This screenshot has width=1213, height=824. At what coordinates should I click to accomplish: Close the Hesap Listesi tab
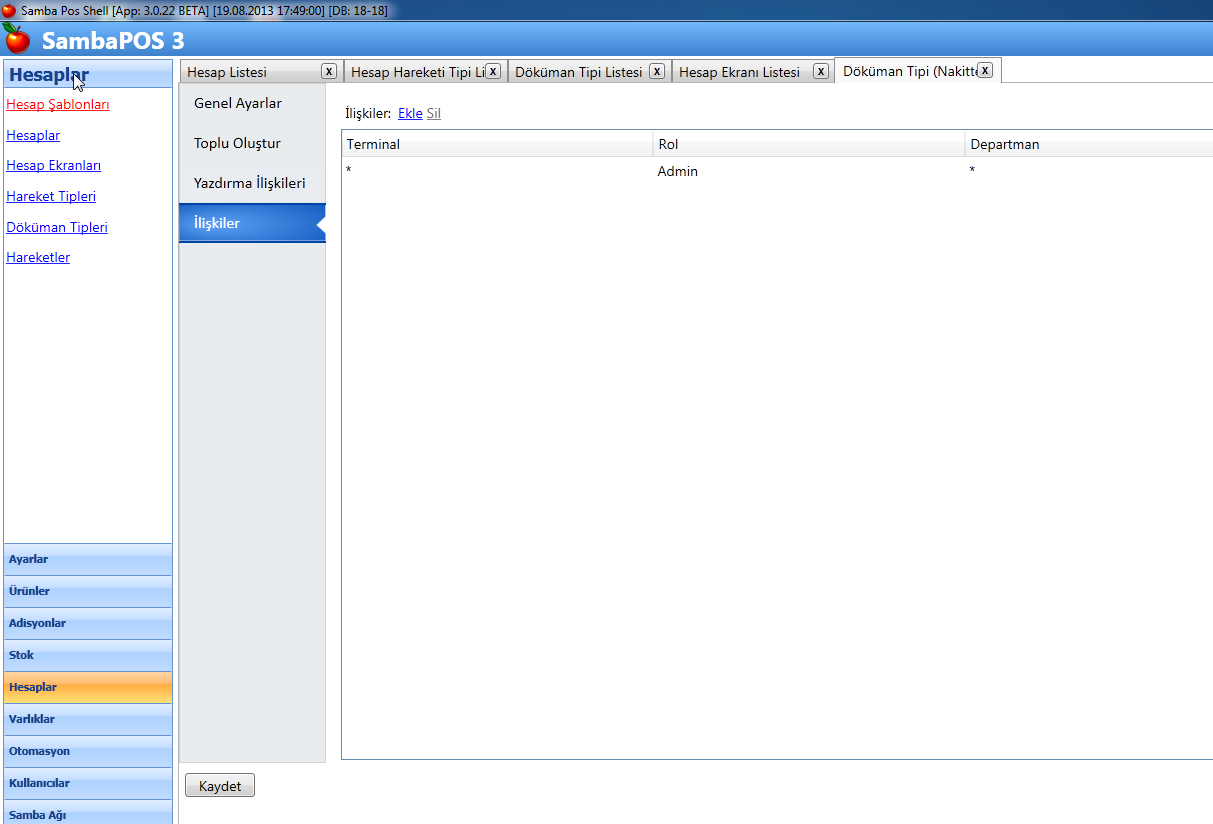click(x=328, y=71)
